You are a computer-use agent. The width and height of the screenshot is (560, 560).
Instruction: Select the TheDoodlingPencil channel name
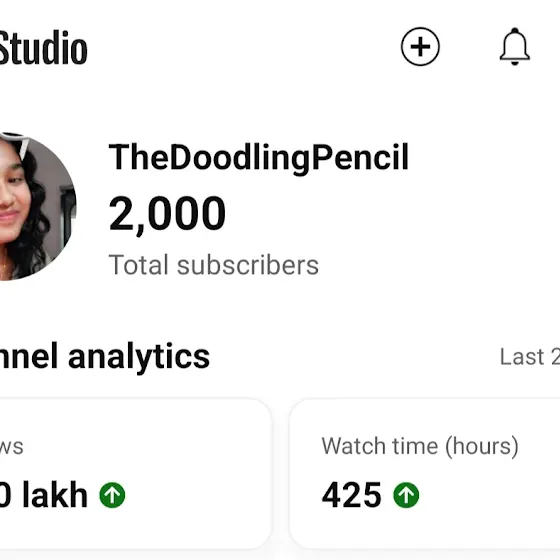point(259,158)
